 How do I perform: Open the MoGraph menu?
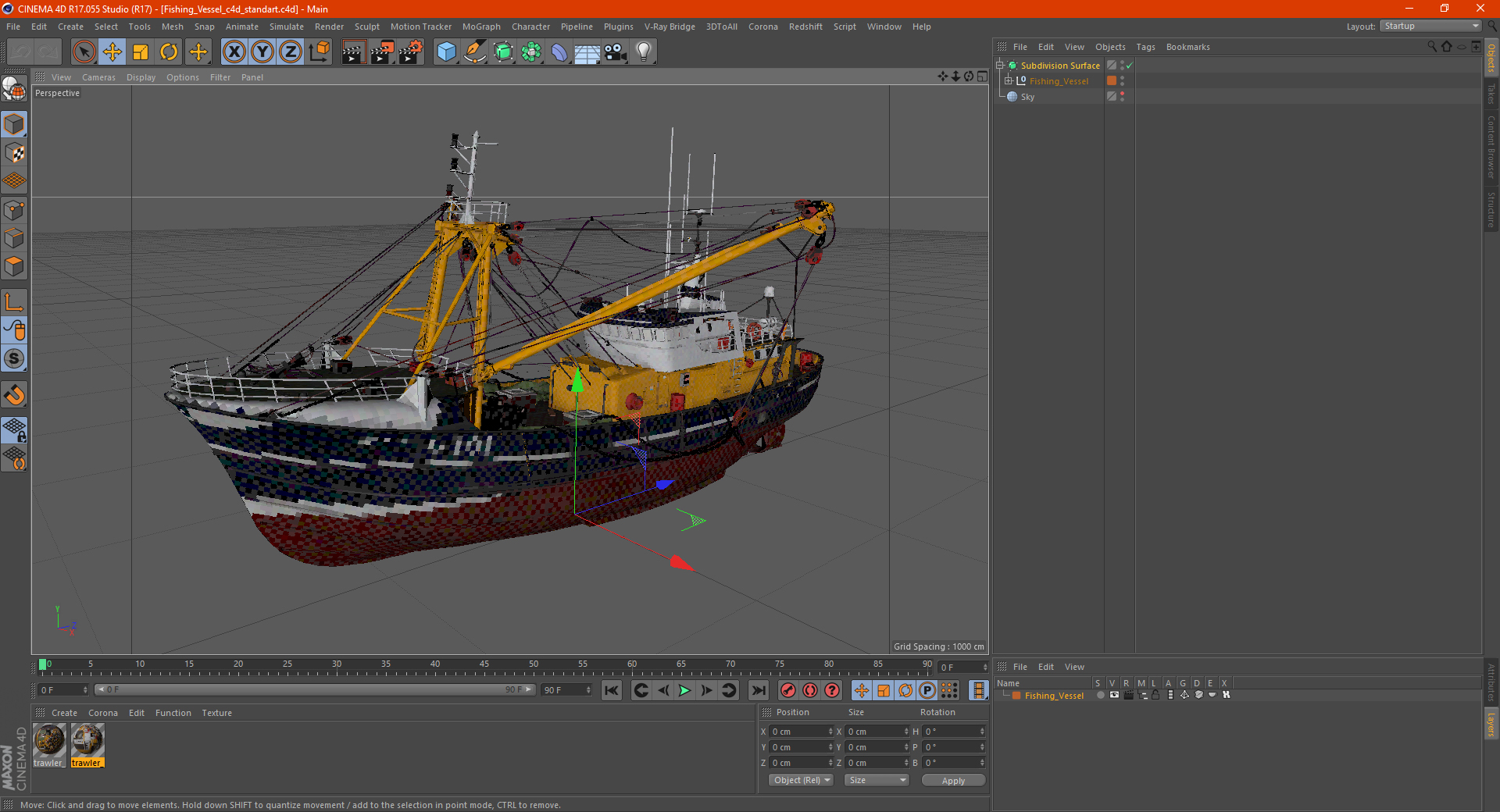point(481,27)
